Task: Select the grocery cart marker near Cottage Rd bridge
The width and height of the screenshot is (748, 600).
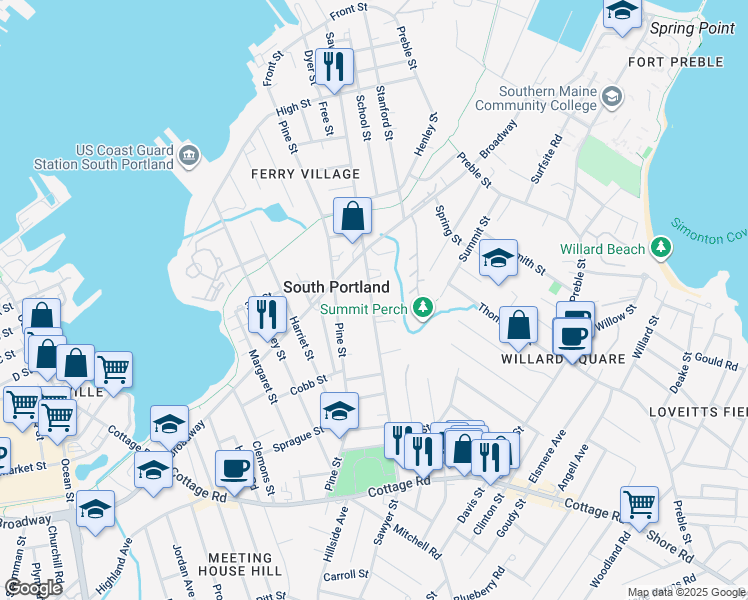Action: (114, 371)
